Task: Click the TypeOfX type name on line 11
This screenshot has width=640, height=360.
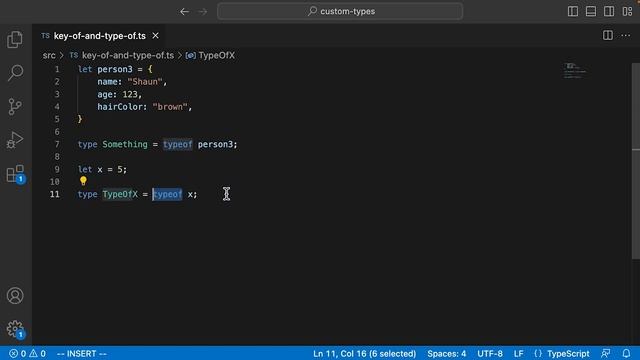Action: [x=120, y=194]
